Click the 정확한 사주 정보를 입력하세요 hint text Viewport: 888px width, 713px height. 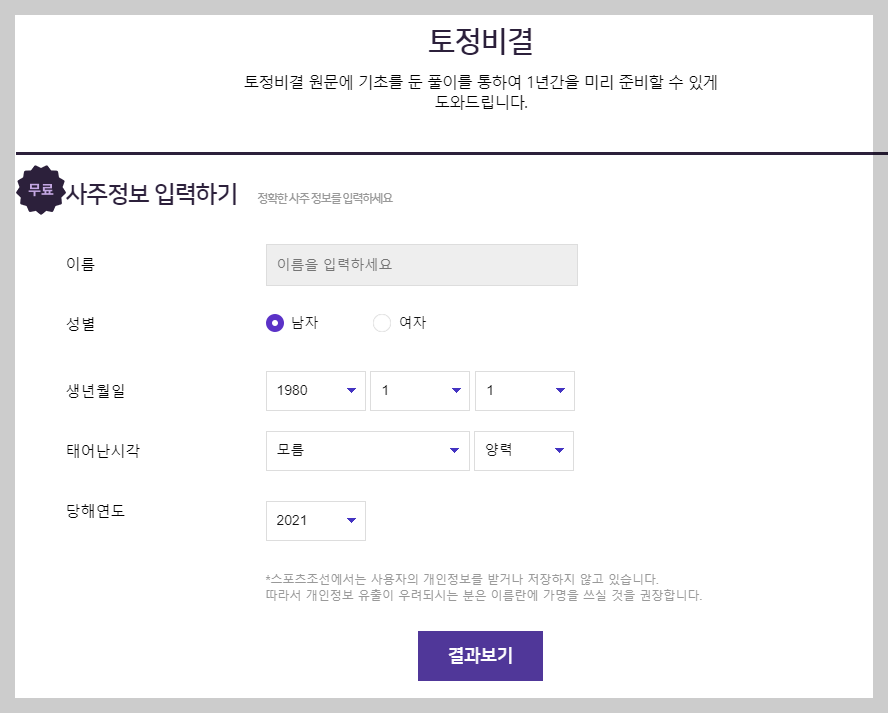click(325, 198)
